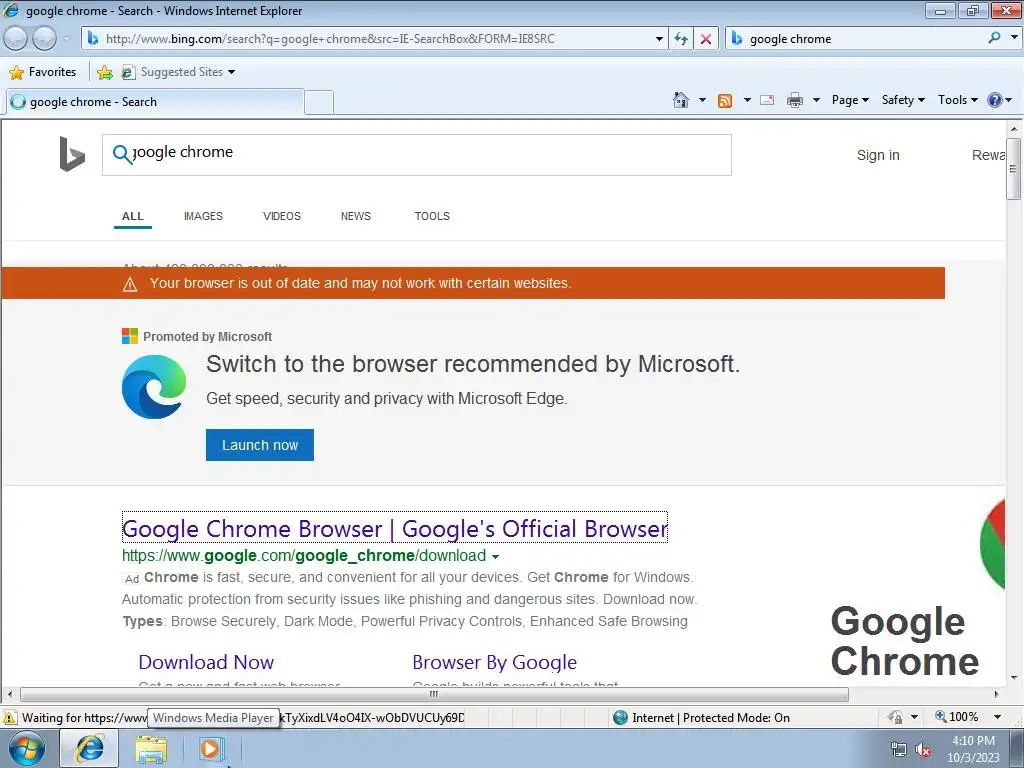Viewport: 1024px width, 768px height.
Task: Open Google Chrome Browser official result link
Action: [394, 528]
